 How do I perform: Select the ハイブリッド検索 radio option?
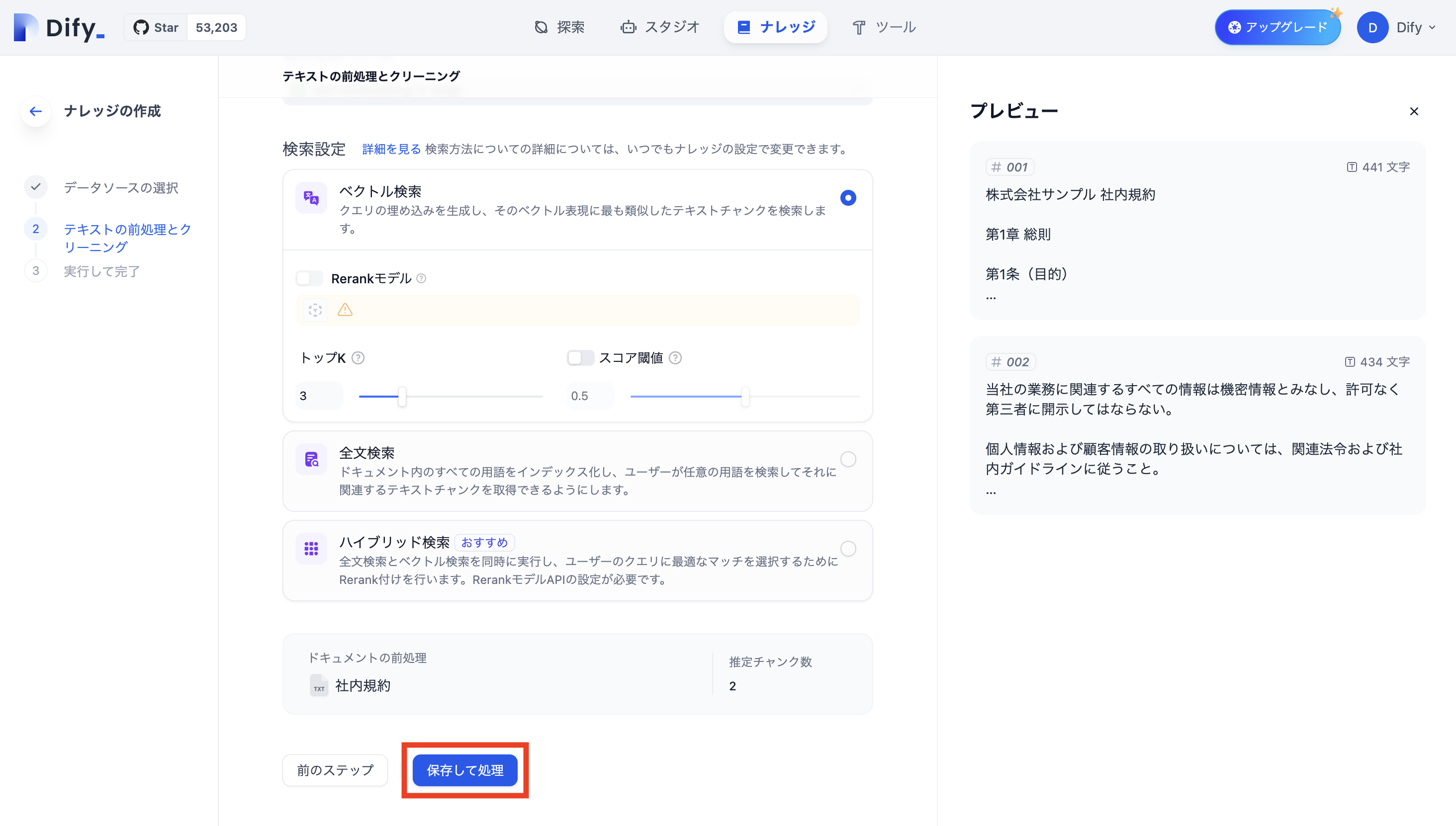click(848, 549)
